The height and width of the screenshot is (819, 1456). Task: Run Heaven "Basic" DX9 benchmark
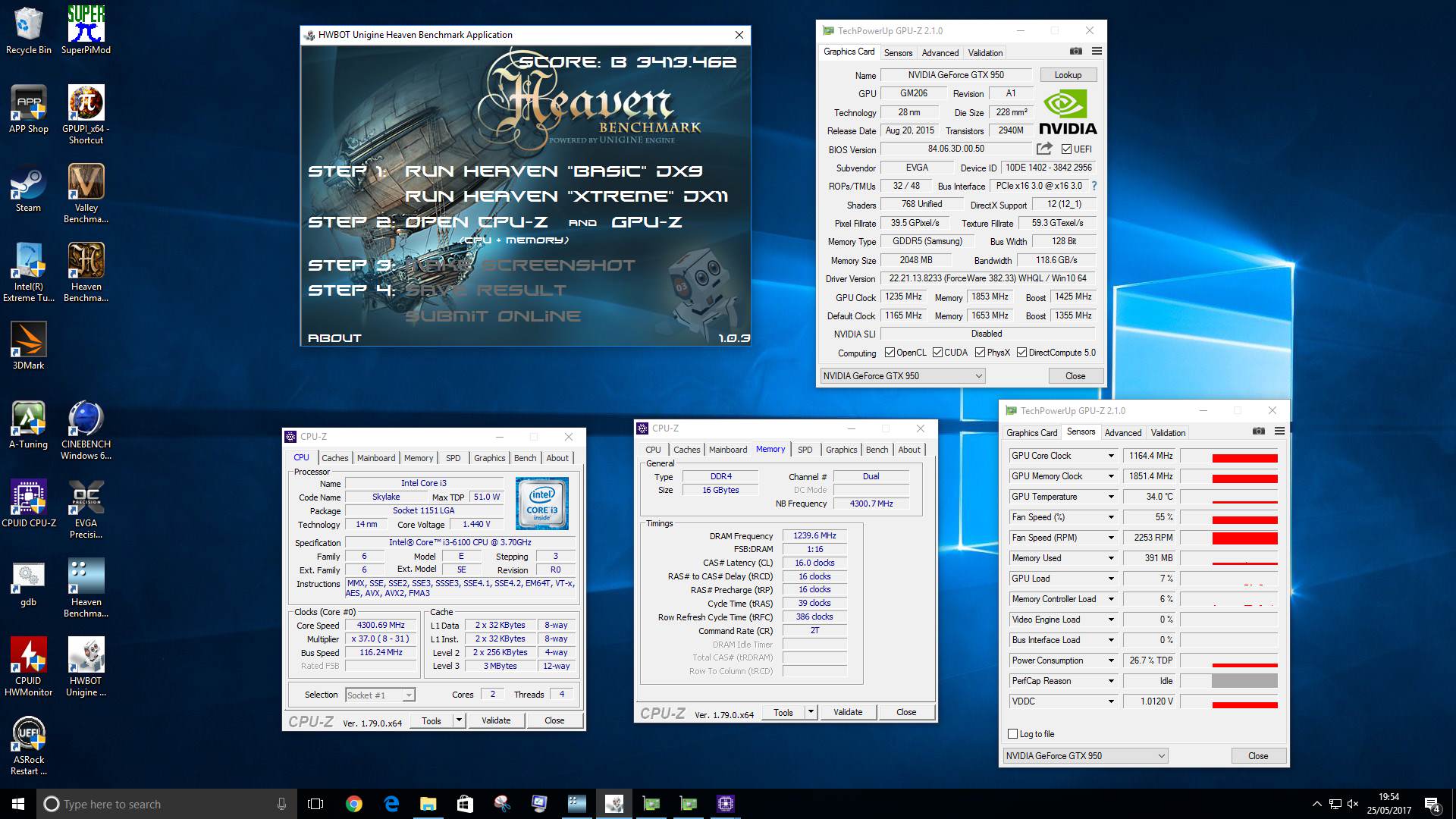tap(554, 171)
